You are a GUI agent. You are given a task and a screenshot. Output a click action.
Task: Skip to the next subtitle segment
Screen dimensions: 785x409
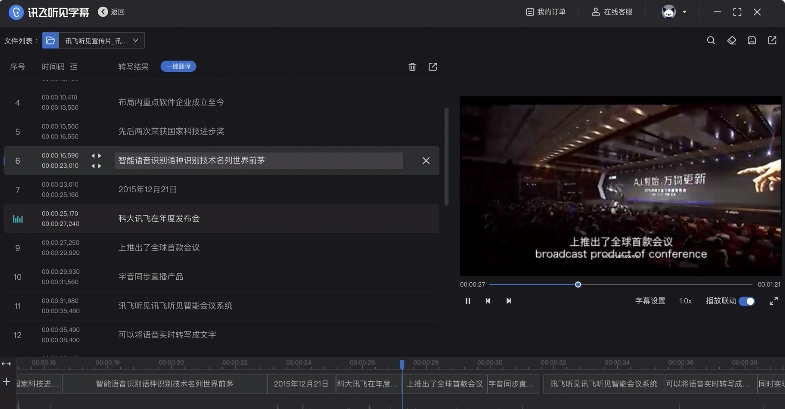point(508,300)
